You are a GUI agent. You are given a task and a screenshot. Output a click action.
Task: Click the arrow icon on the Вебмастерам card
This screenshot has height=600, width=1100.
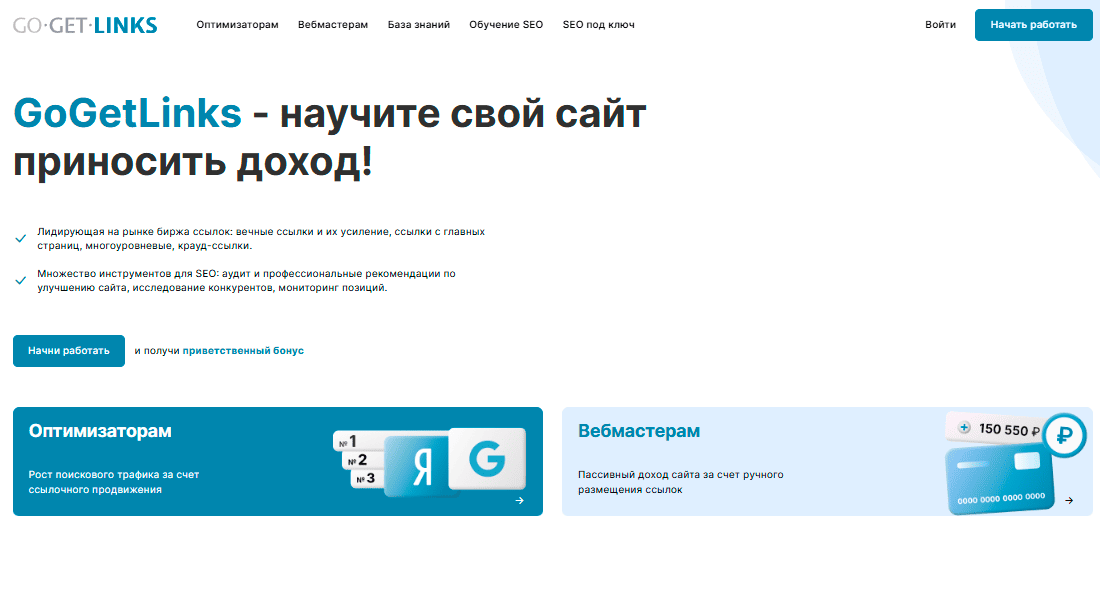point(1068,500)
